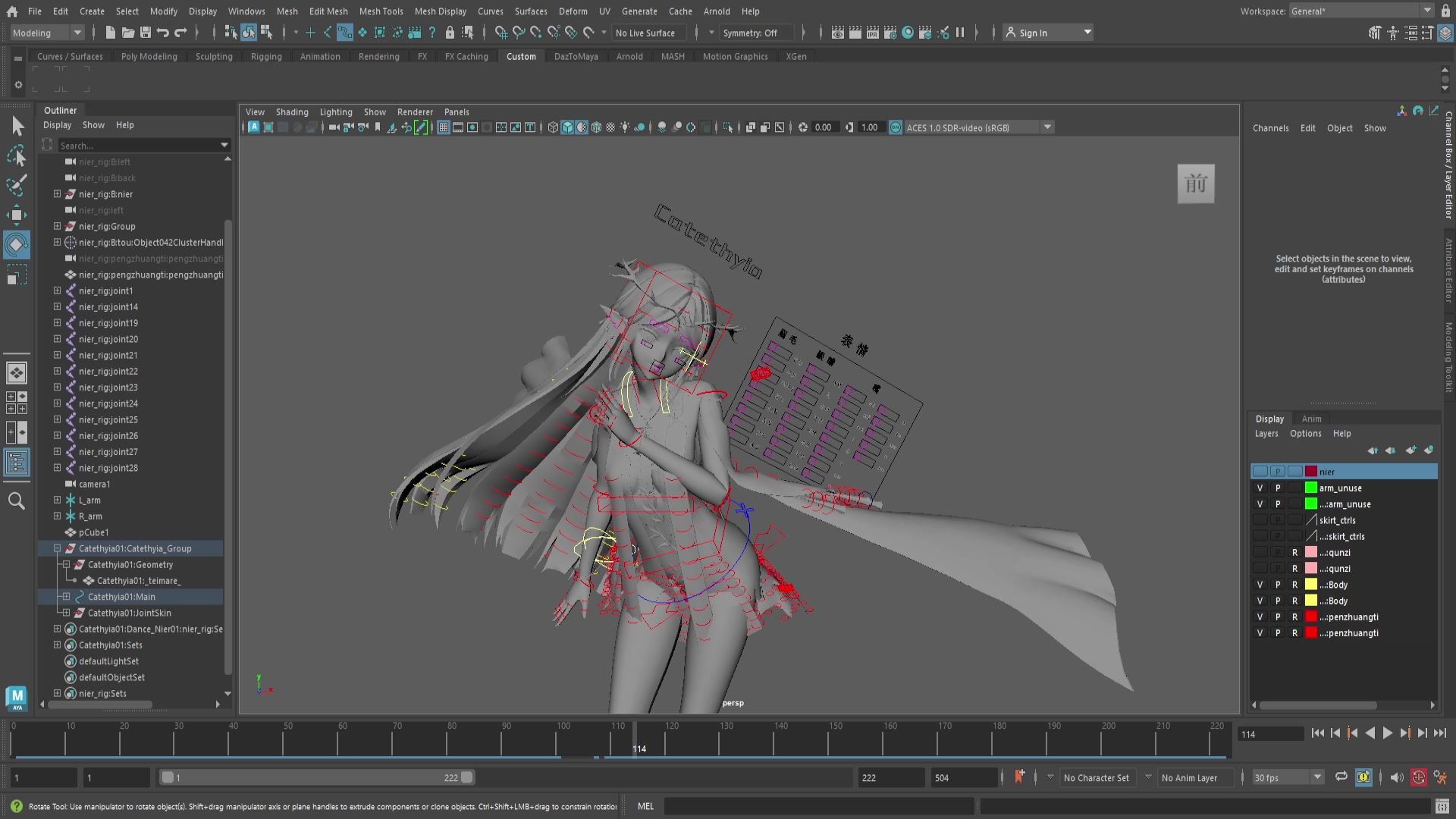The image size is (1456, 819).
Task: Collapse Catethyia01:Catethyia_Group in outliner
Action: point(57,548)
